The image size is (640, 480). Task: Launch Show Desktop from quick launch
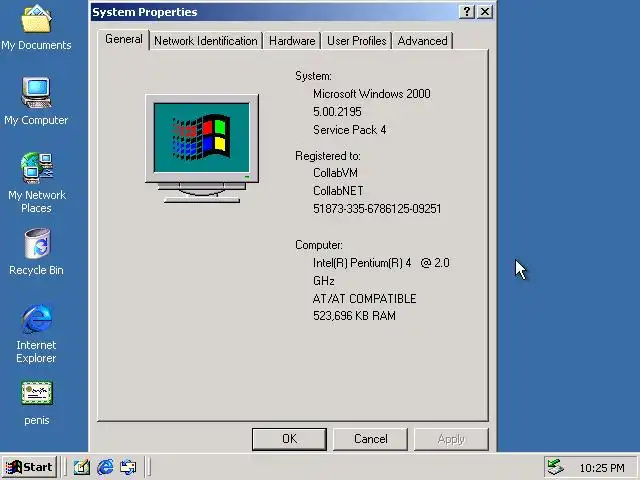point(82,467)
